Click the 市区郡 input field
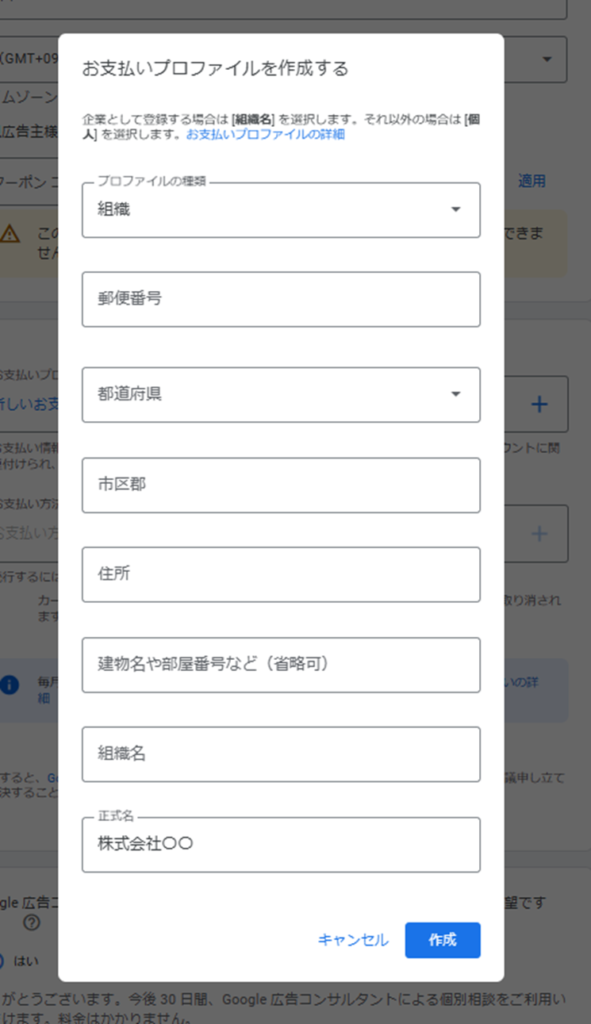Image resolution: width=591 pixels, height=1024 pixels. point(281,485)
